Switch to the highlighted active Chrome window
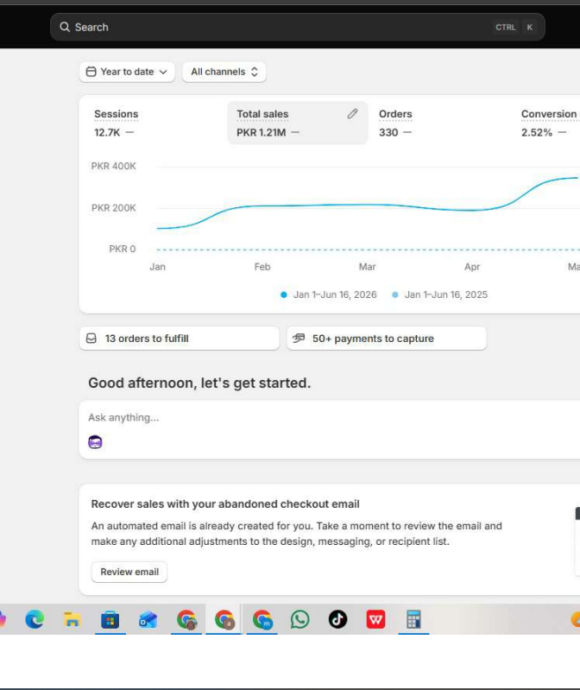 click(x=224, y=620)
